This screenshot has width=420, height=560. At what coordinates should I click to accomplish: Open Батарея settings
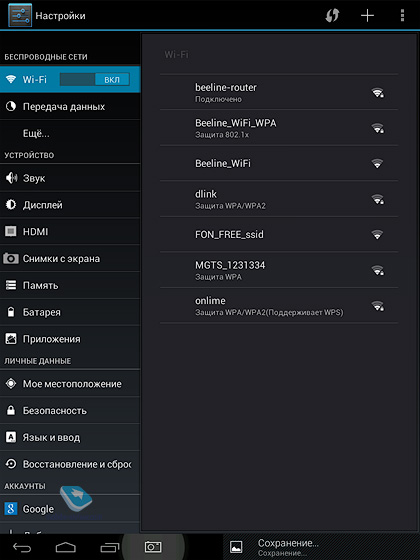pos(70,312)
